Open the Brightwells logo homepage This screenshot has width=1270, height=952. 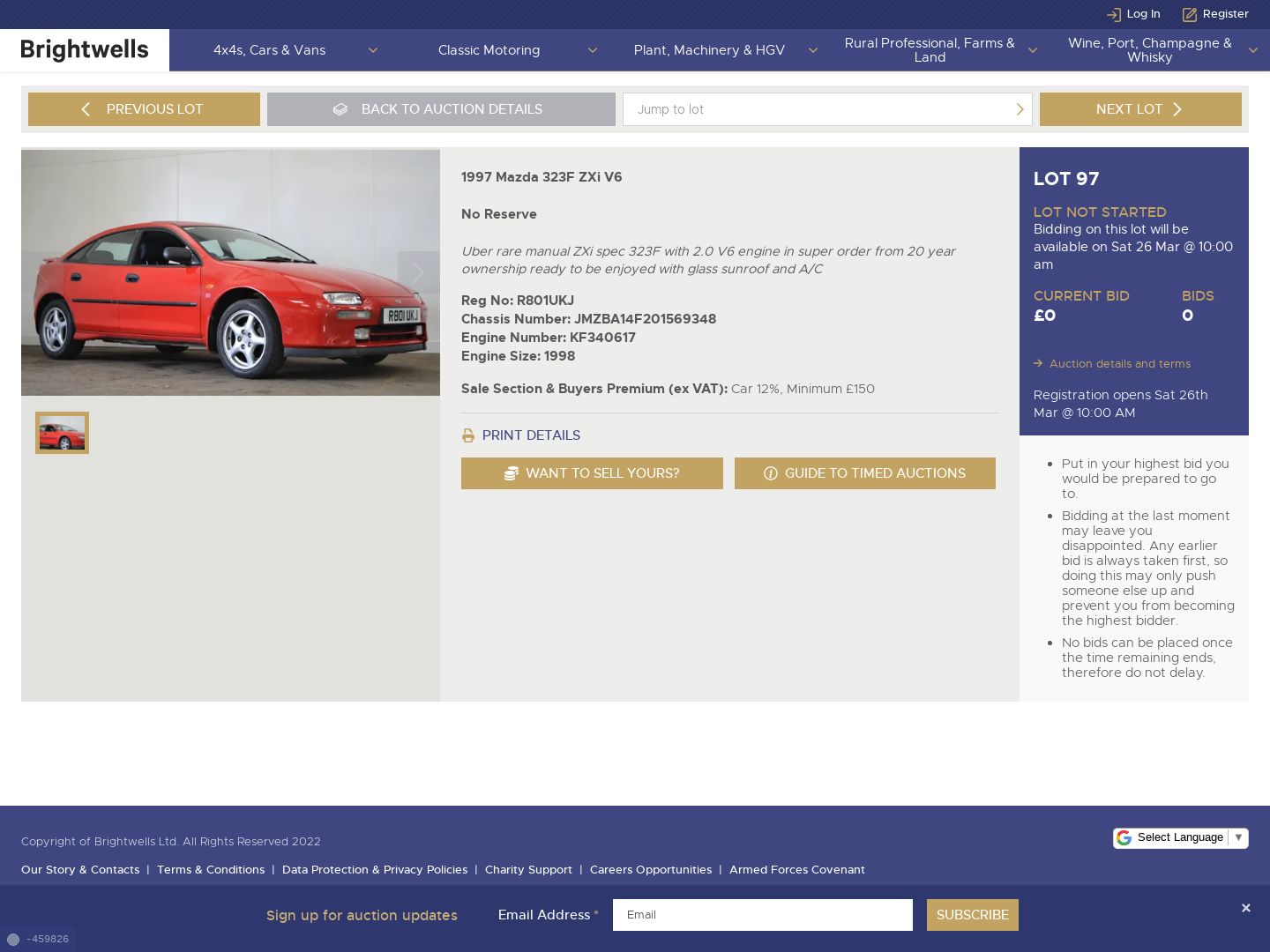(85, 50)
